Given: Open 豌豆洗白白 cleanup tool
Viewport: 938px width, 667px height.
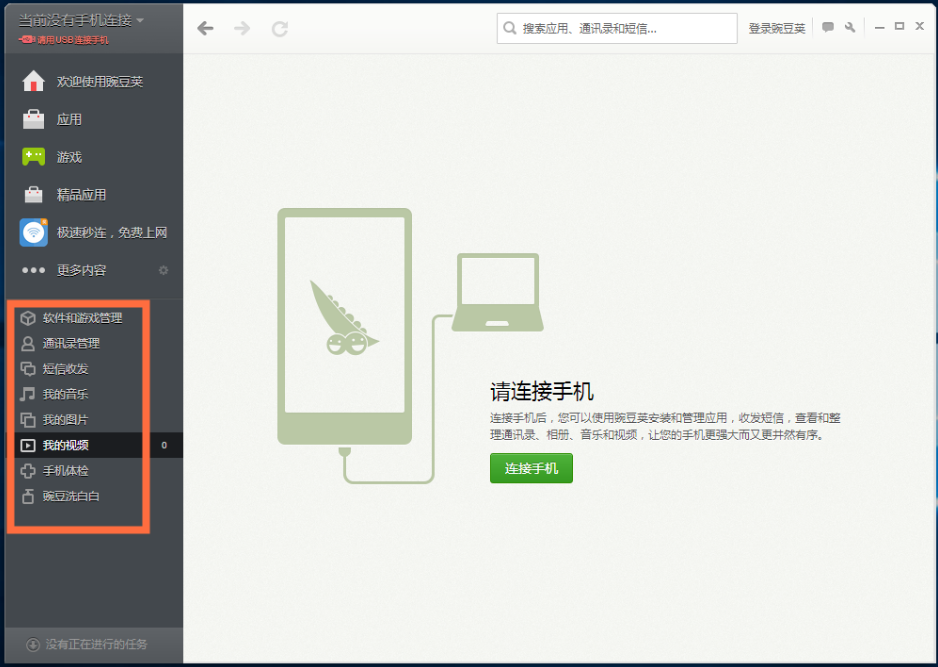Looking at the screenshot, I should pos(72,496).
